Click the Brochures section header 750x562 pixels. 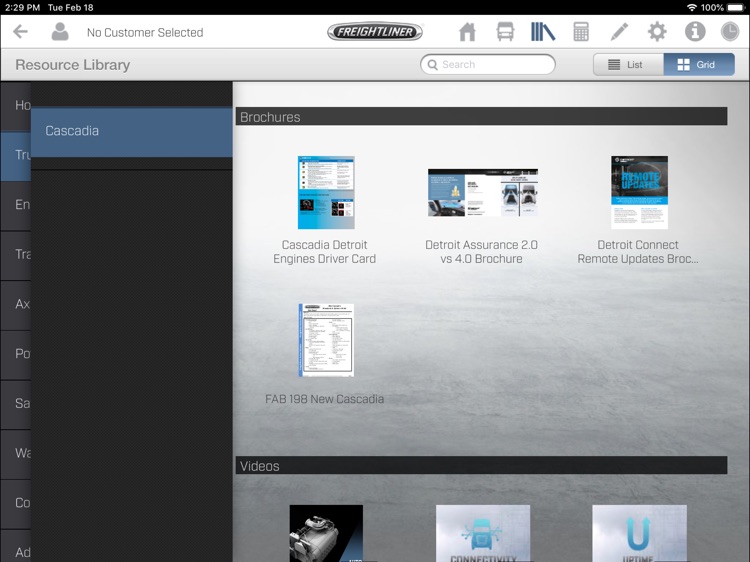481,117
